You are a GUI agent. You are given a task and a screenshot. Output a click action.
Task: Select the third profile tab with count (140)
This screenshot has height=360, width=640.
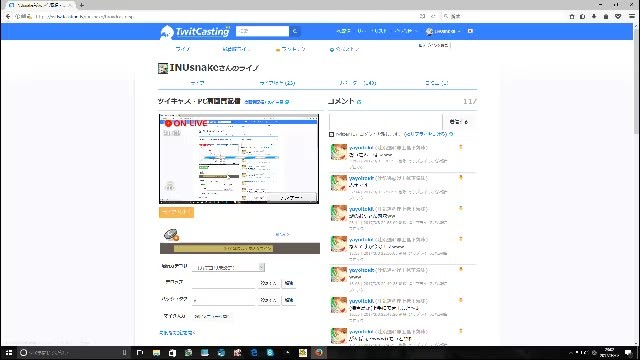pyautogui.click(x=358, y=83)
